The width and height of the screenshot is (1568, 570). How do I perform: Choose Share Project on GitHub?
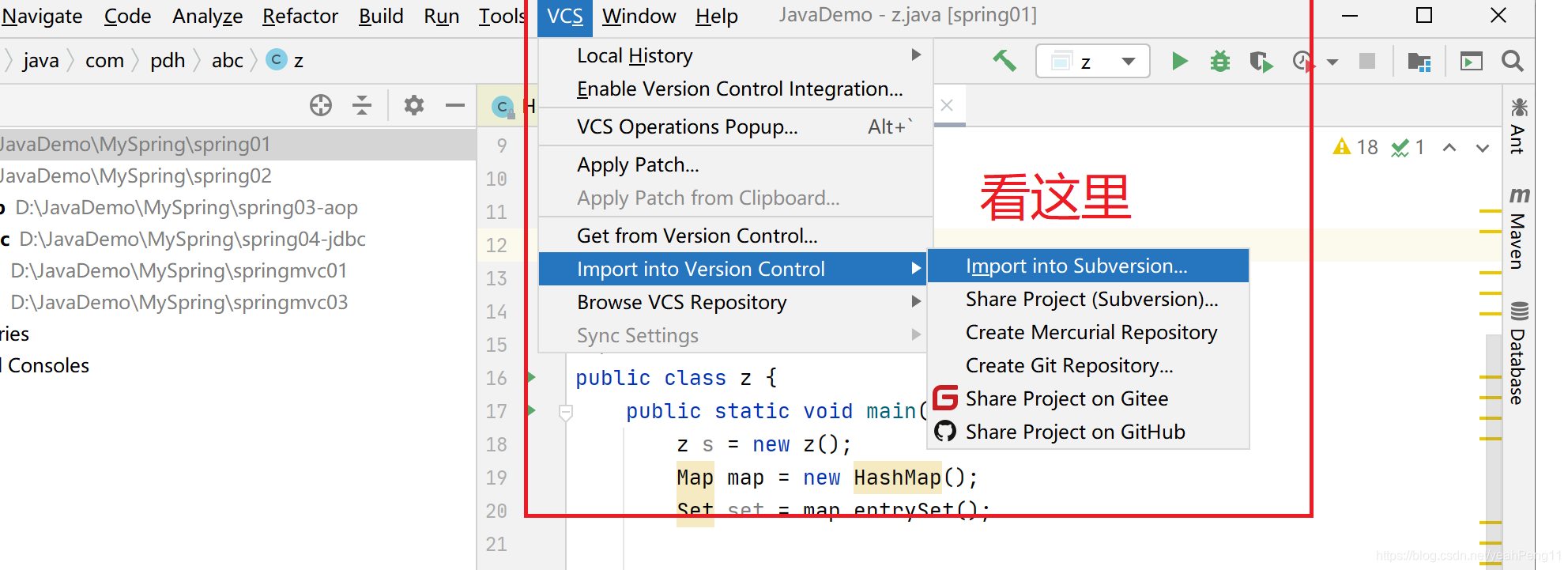coord(1088,432)
